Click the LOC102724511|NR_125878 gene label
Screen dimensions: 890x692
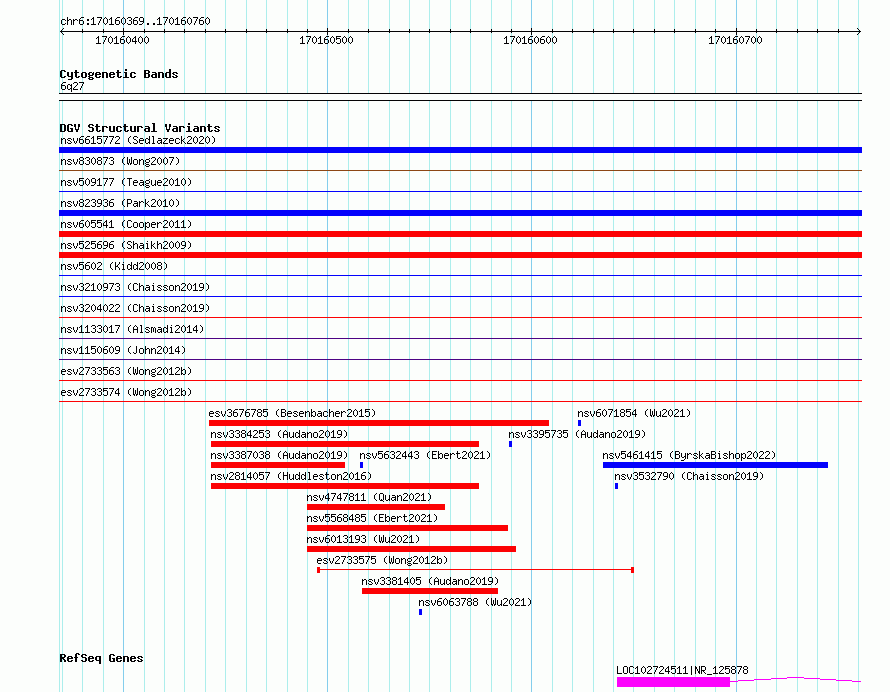(x=682, y=670)
